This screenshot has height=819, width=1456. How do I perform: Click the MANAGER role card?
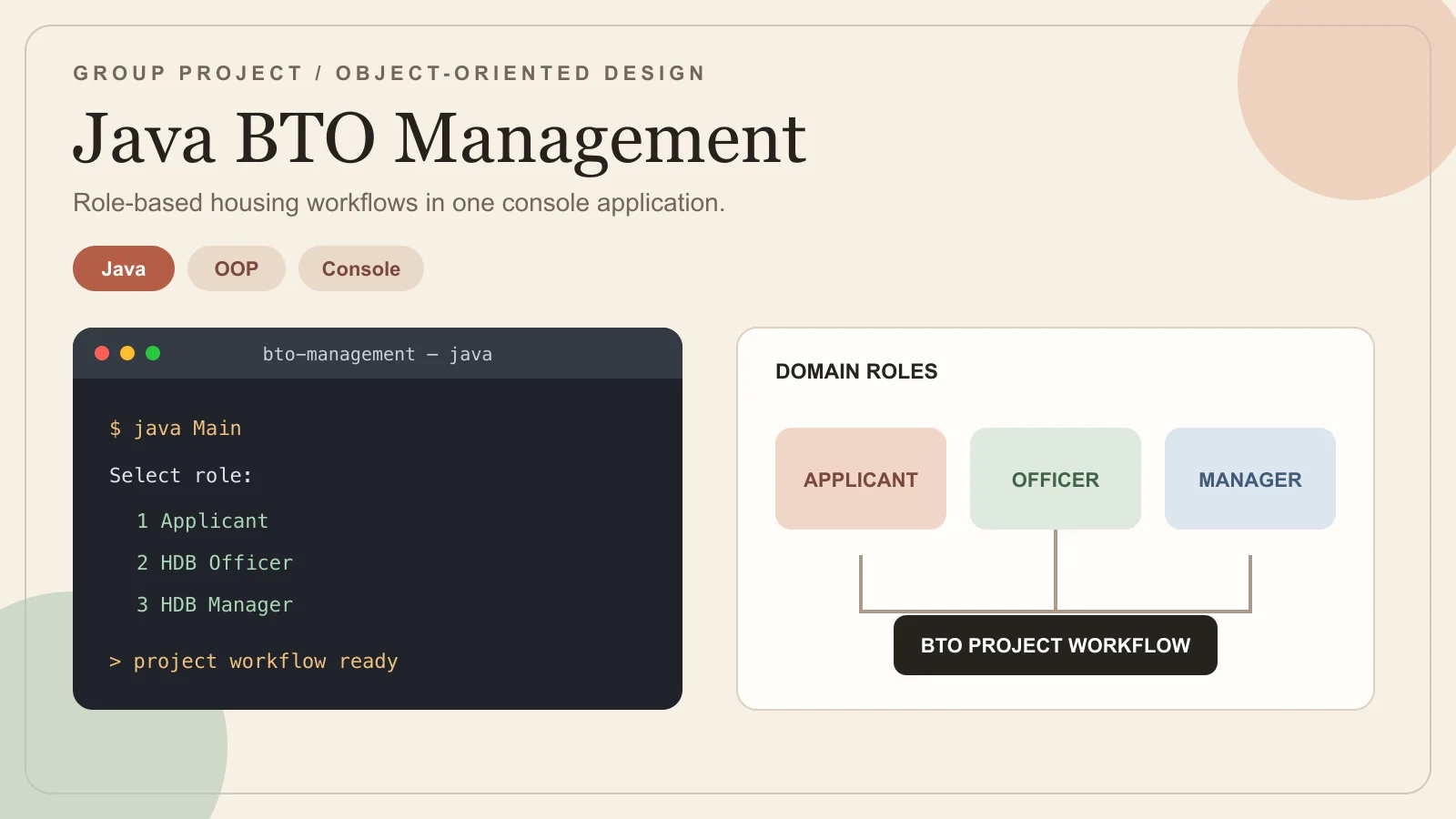[1250, 479]
